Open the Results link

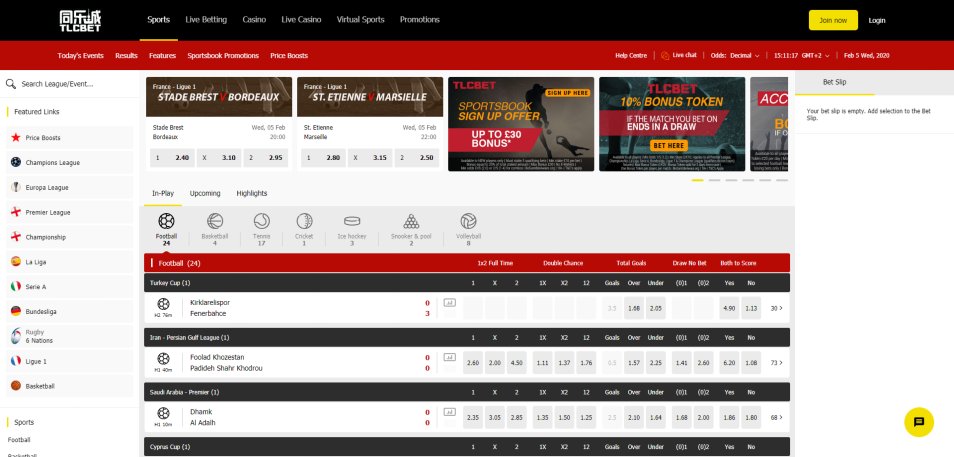click(x=126, y=55)
